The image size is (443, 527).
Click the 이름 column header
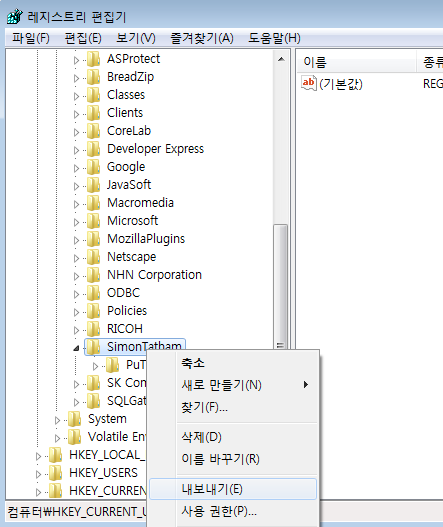point(357,62)
